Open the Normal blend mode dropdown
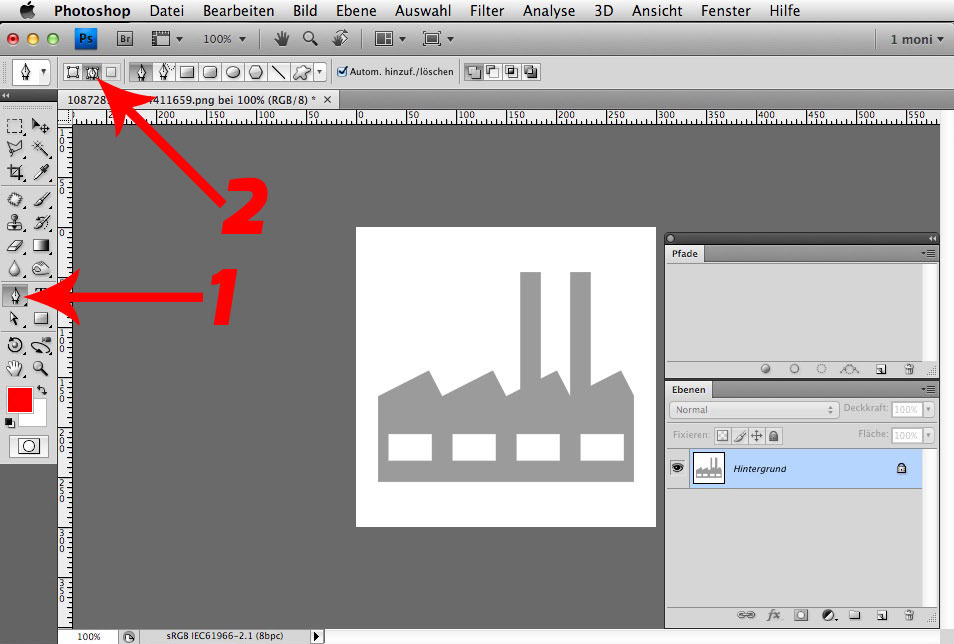 coord(754,410)
